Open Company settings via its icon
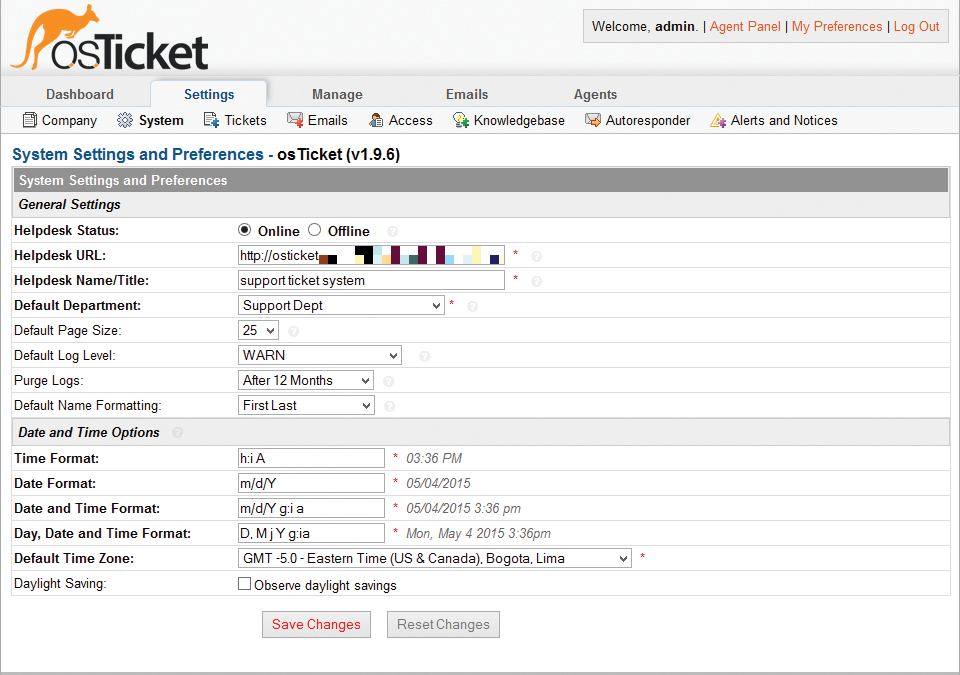The height and width of the screenshot is (675, 960). 29,121
